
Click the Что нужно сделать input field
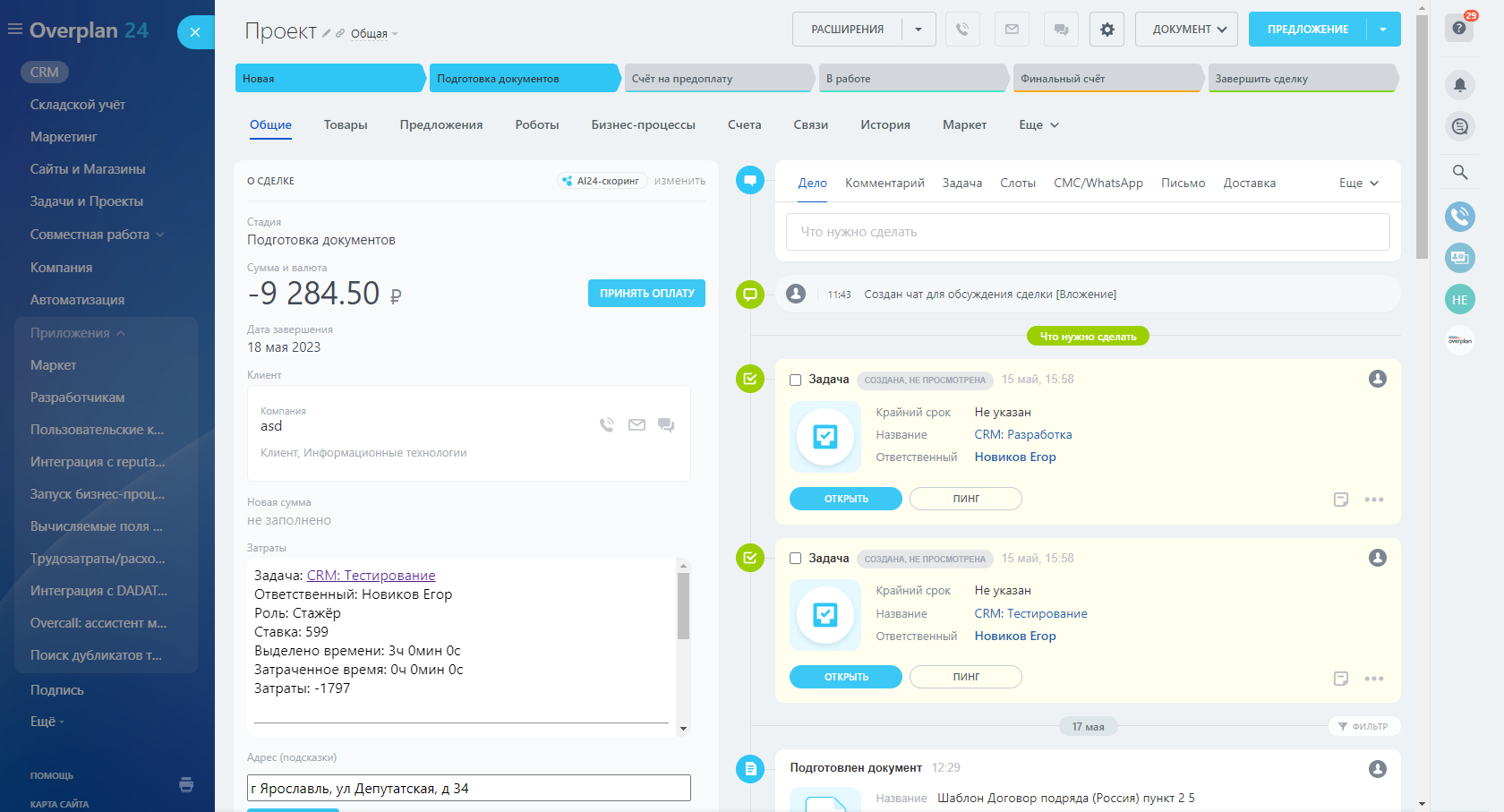pos(1087,232)
